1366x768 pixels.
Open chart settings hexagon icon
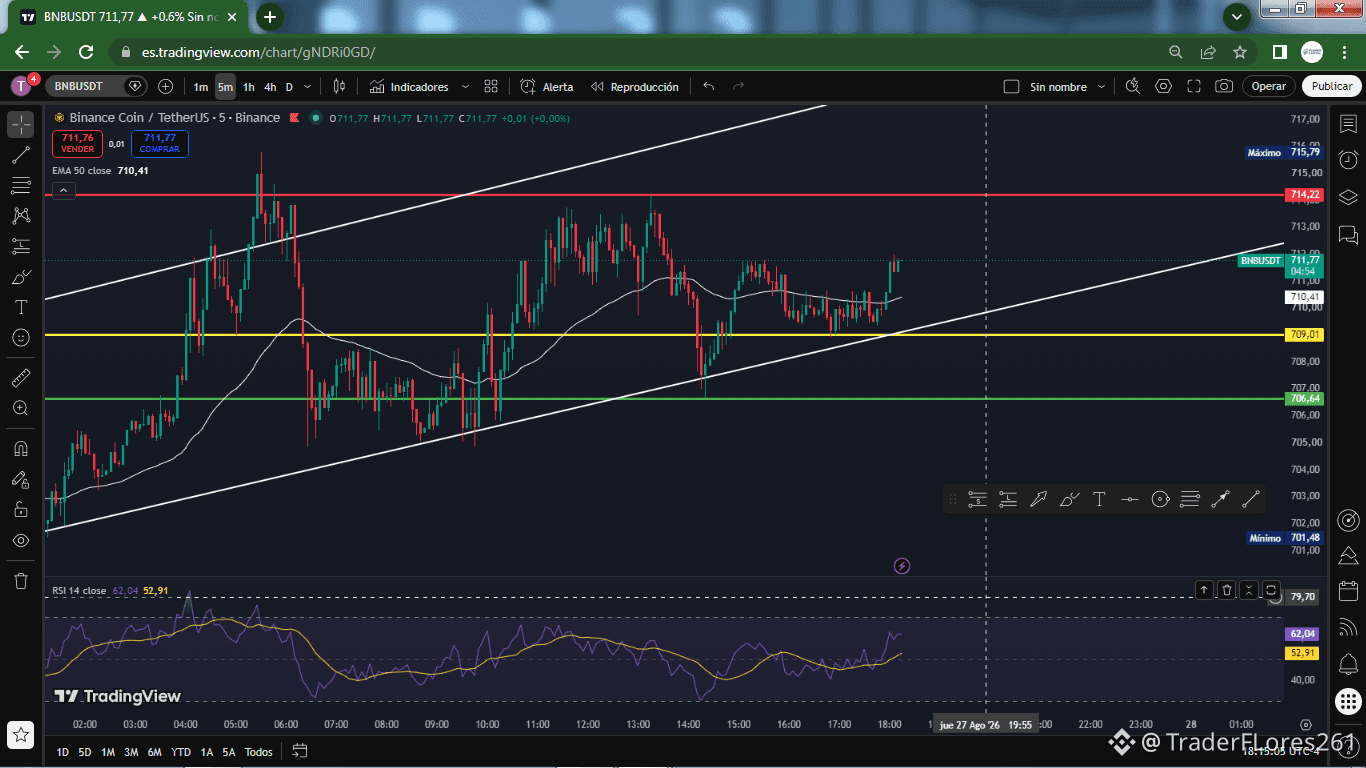(x=1163, y=87)
